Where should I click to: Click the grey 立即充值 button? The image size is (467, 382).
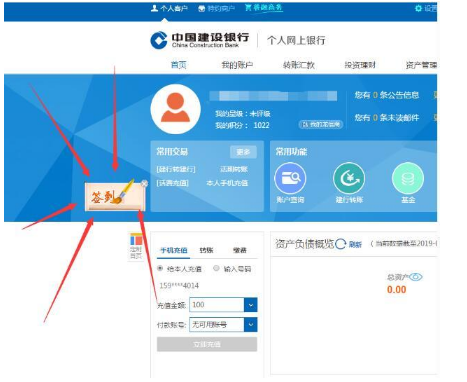click(207, 344)
